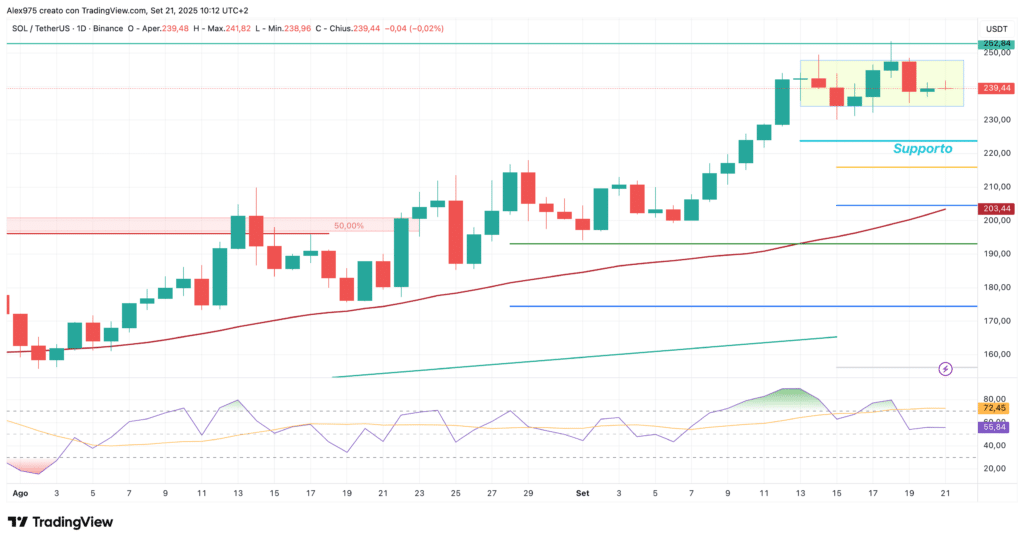Click the orange 72,45 RSI average label
Viewport: 1024px width, 542px height.
click(995, 408)
